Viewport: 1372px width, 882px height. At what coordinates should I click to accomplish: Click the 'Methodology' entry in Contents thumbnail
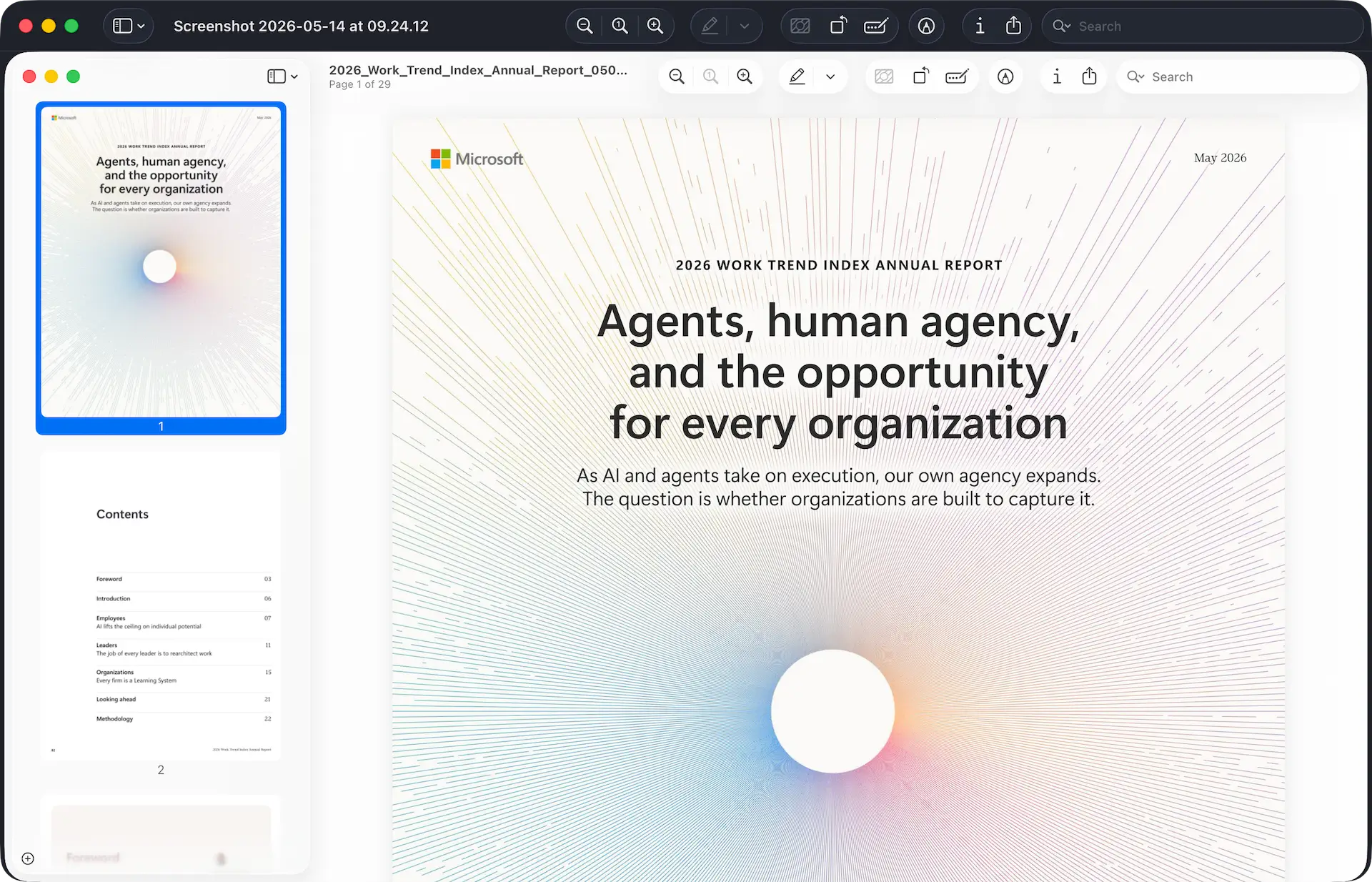[114, 719]
